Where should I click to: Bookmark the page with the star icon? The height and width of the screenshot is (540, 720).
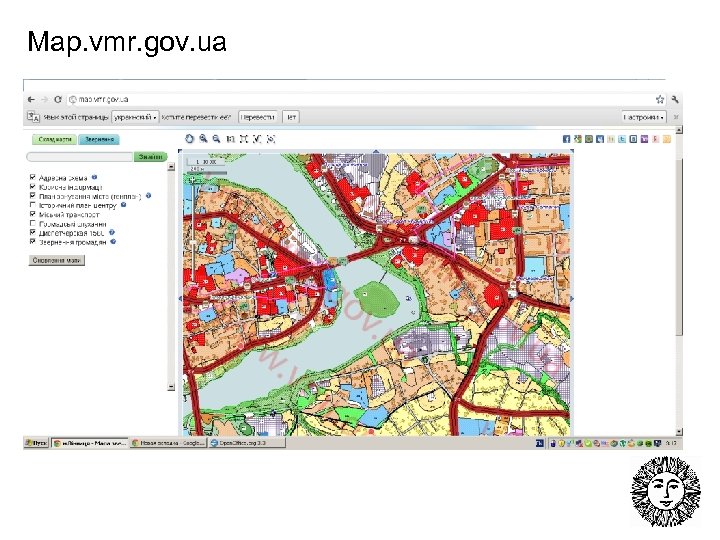click(x=660, y=99)
